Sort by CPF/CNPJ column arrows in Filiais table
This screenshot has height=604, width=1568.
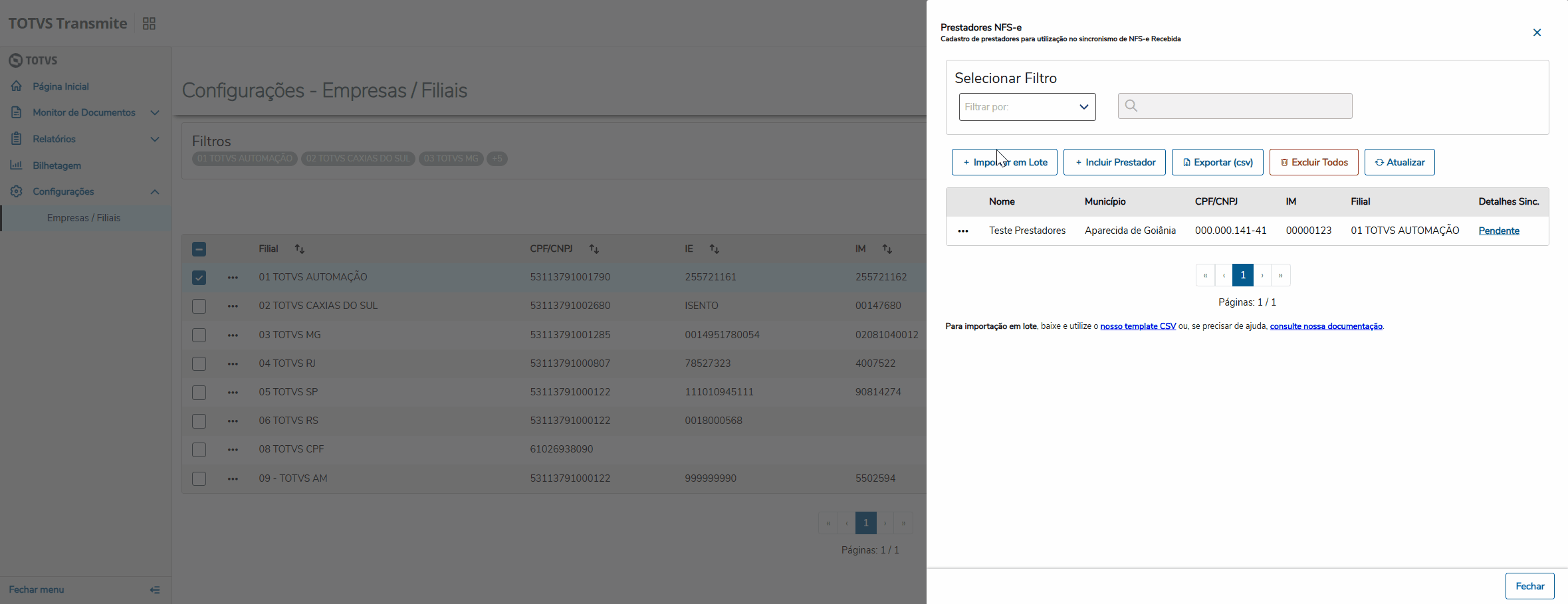coord(594,249)
